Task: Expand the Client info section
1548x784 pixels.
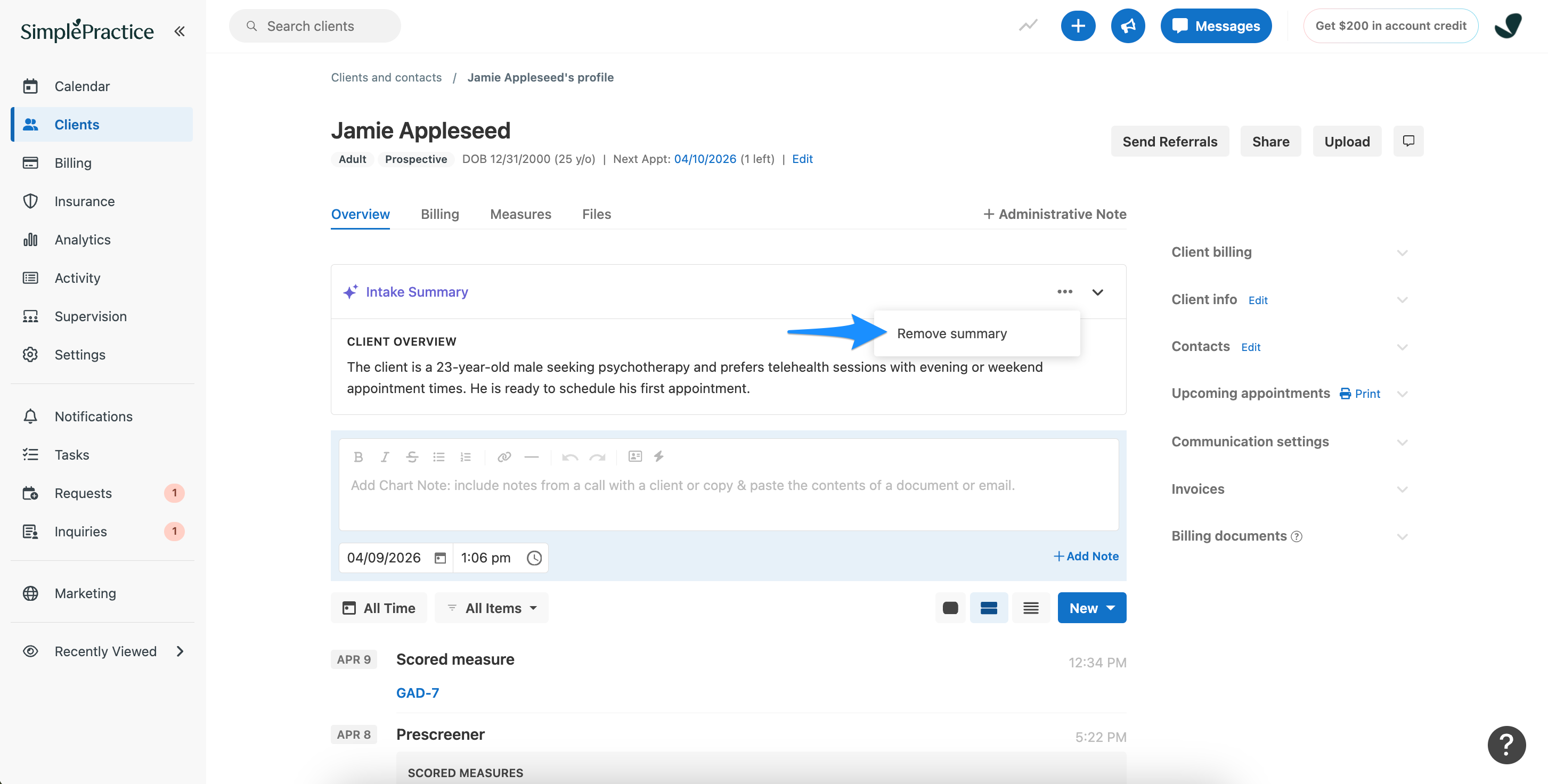Action: click(1402, 300)
